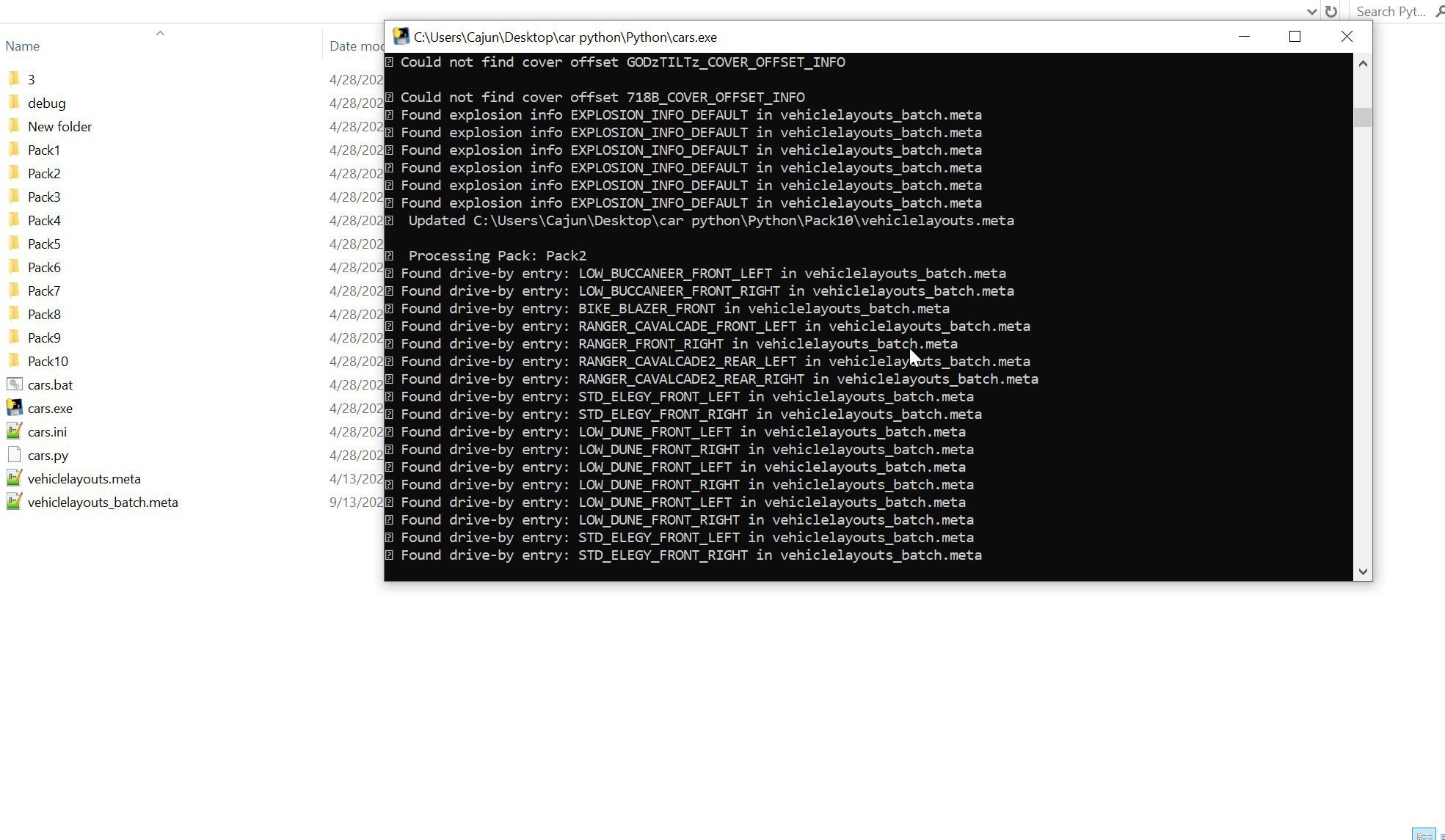Click the Pack1 folder icon
The image size is (1445, 840).
click(14, 150)
